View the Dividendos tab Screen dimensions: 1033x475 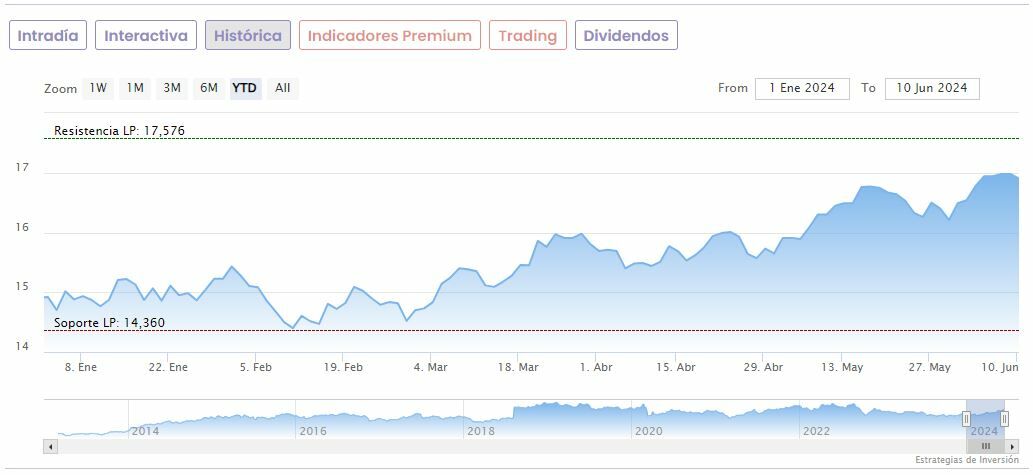tap(626, 36)
